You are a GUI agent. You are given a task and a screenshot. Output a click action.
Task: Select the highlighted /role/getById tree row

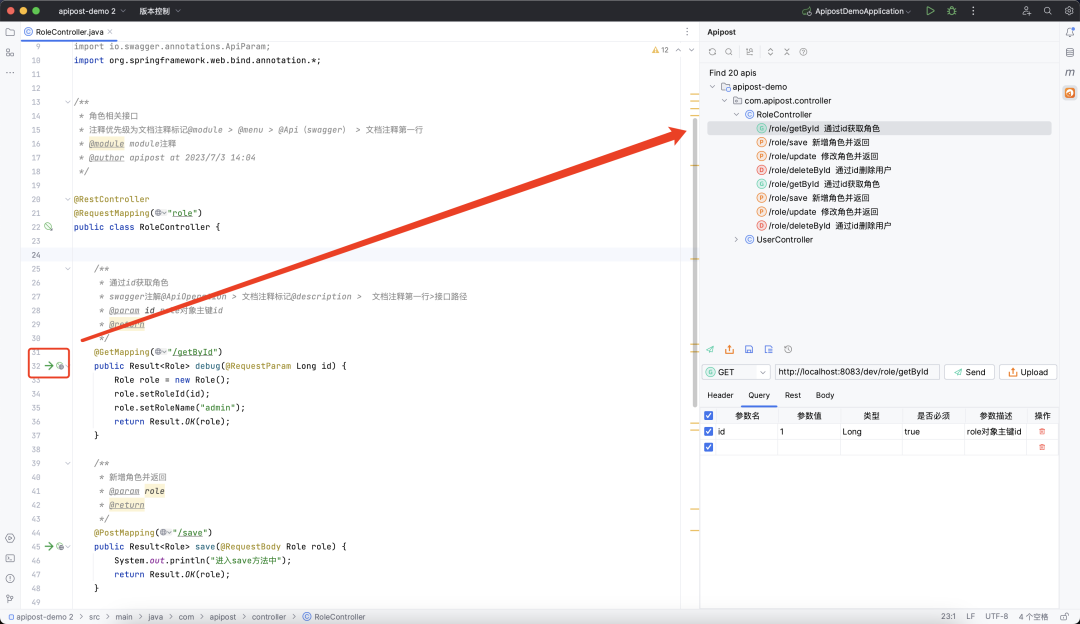[x=879, y=128]
